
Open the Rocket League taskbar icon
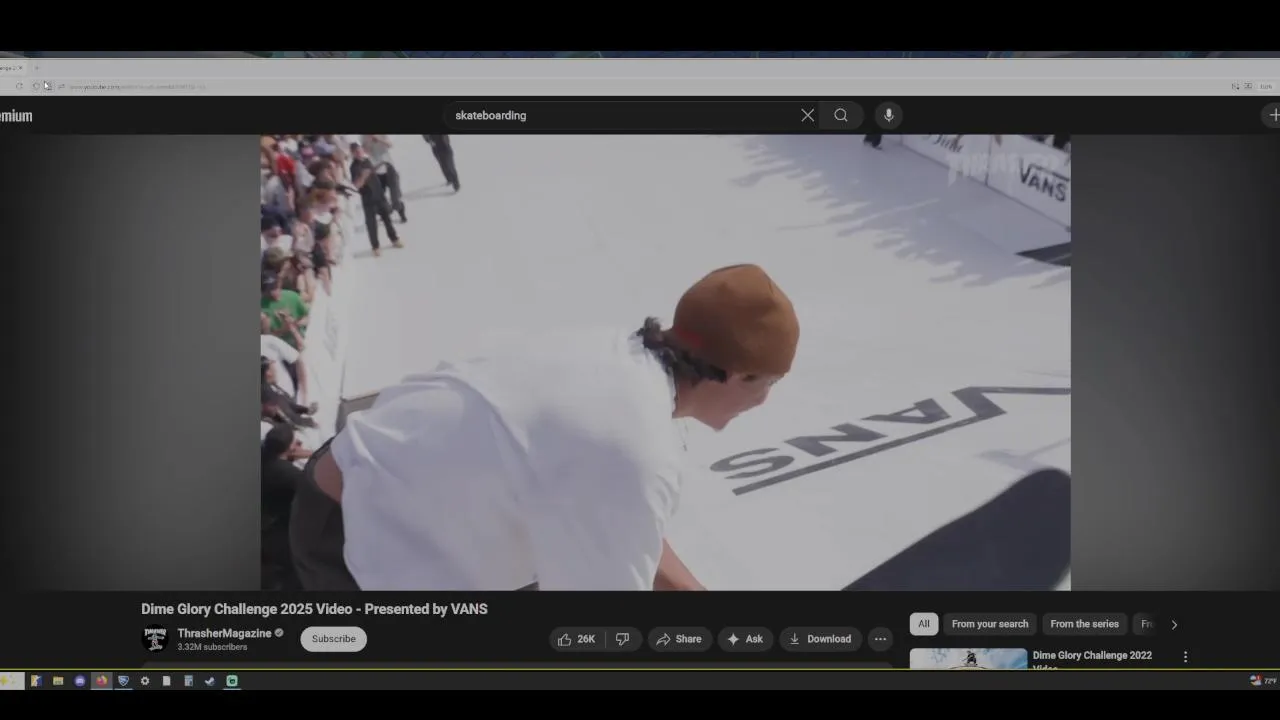tap(123, 681)
